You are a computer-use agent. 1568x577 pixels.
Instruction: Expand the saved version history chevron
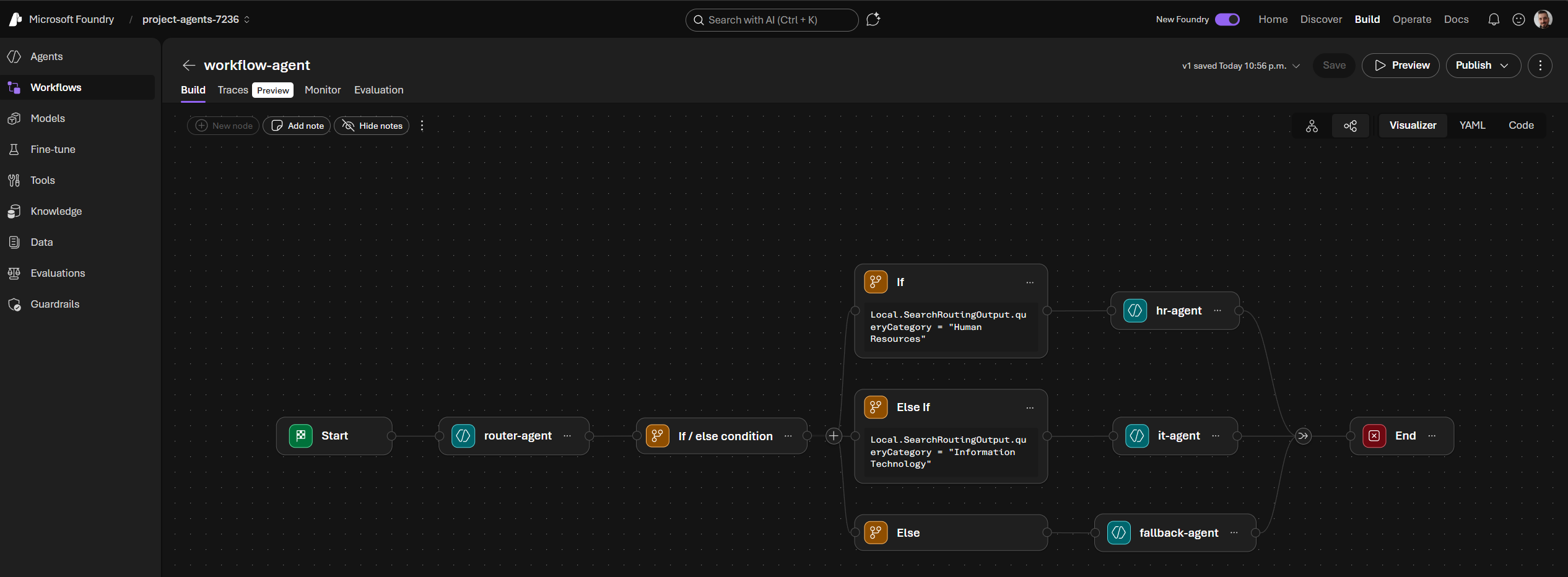point(1296,66)
